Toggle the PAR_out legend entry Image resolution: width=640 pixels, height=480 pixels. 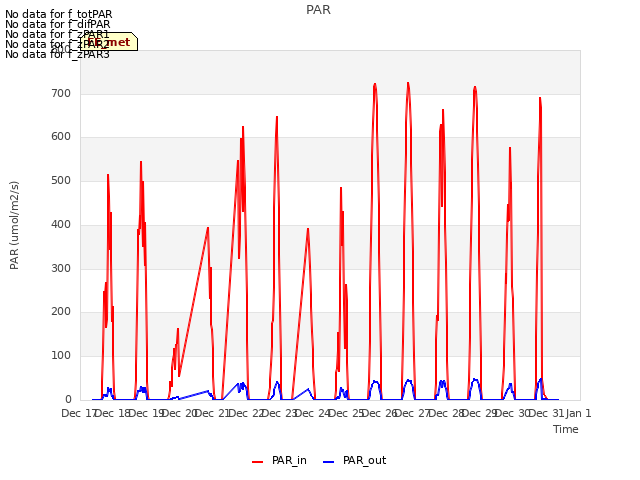pos(354,460)
